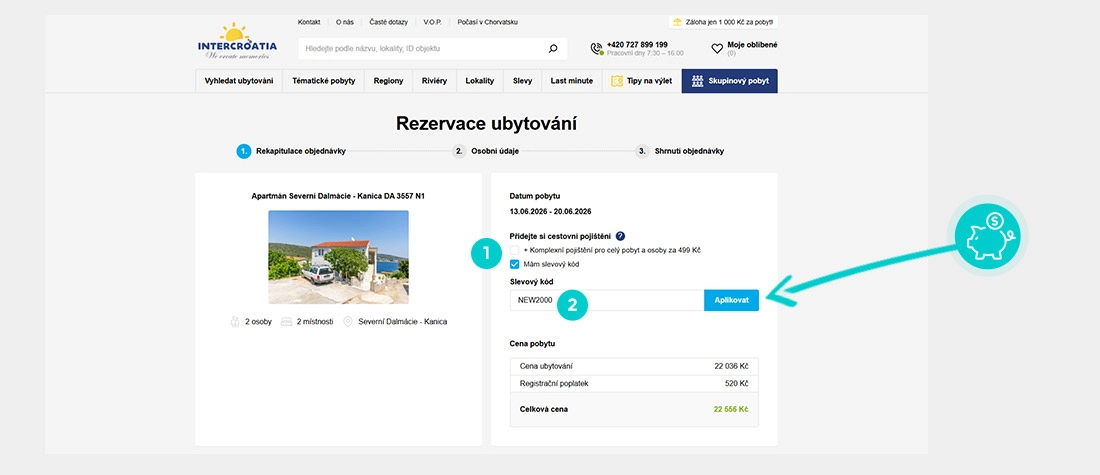The width and height of the screenshot is (1100, 475).
Task: Click the umbrella icon in deposit banner
Action: coord(677,22)
